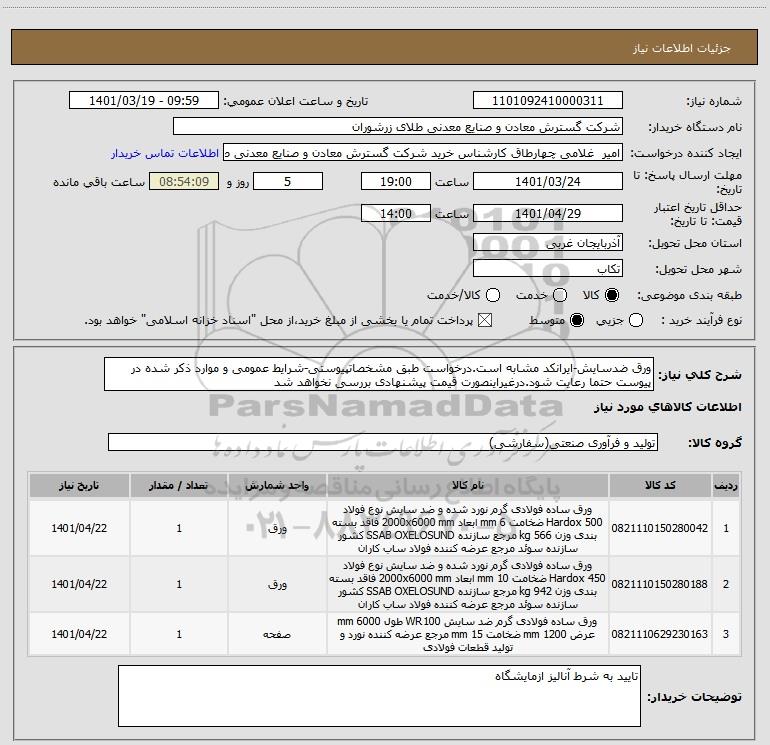Screen dimensions: 770x745
Task: Click the تکاب delivery city field
Action: (548, 269)
